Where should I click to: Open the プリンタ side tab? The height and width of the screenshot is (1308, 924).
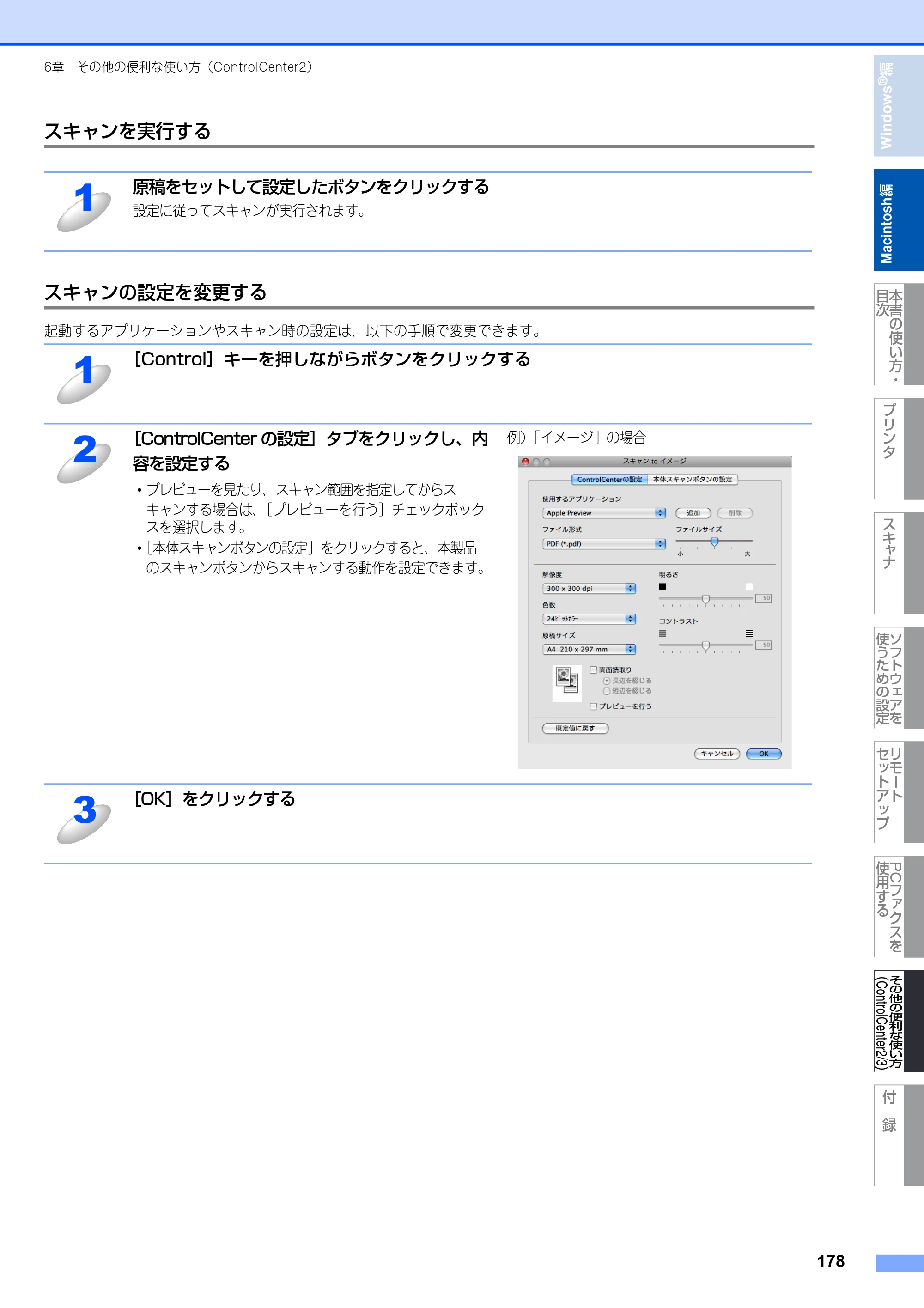899,449
